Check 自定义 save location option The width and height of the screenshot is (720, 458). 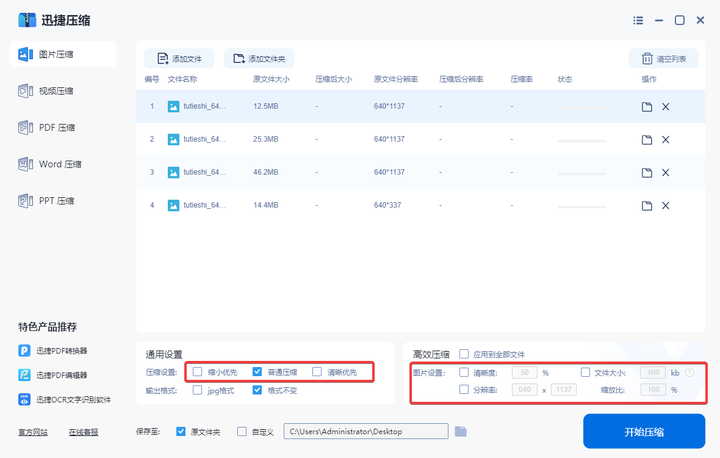pos(242,431)
